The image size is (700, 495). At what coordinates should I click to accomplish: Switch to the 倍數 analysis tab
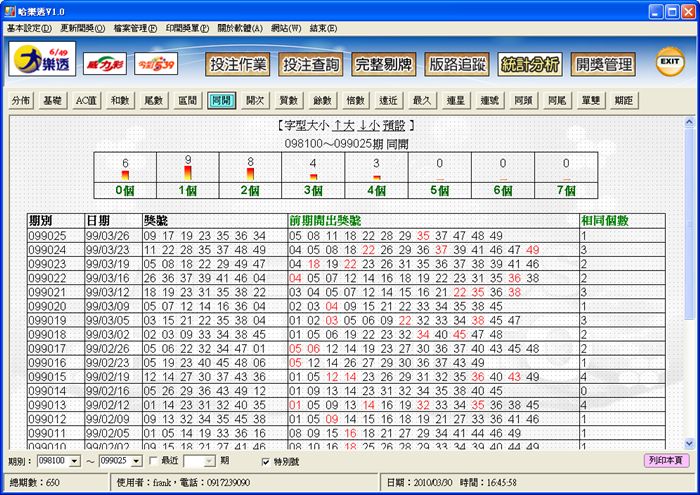pyautogui.click(x=356, y=100)
